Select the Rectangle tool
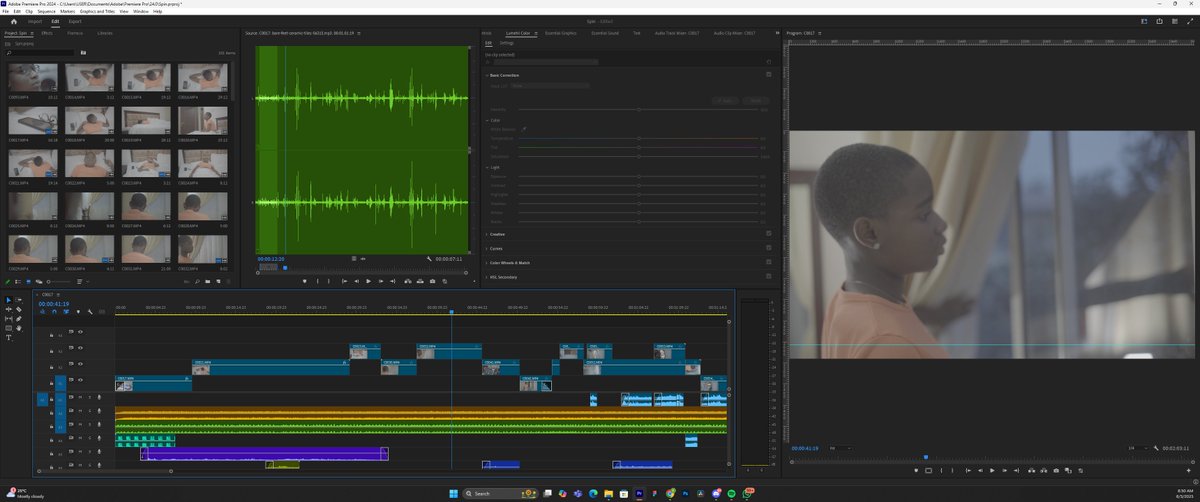 tap(8, 328)
